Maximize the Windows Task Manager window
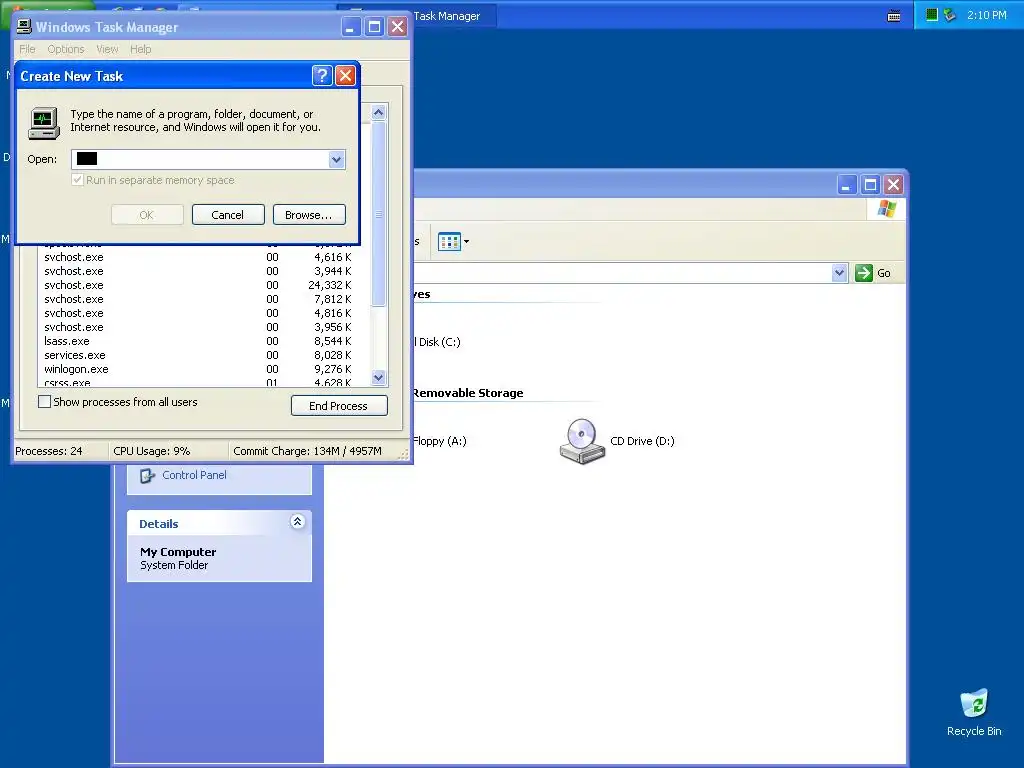The image size is (1024, 768). [x=374, y=27]
